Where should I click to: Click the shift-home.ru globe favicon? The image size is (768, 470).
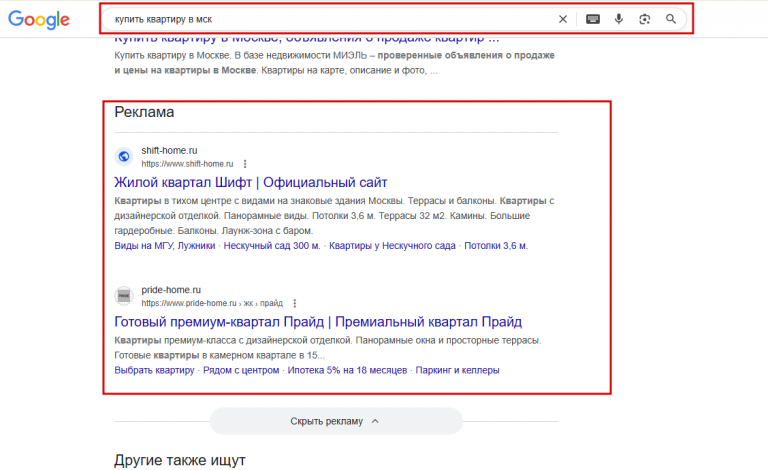point(124,157)
